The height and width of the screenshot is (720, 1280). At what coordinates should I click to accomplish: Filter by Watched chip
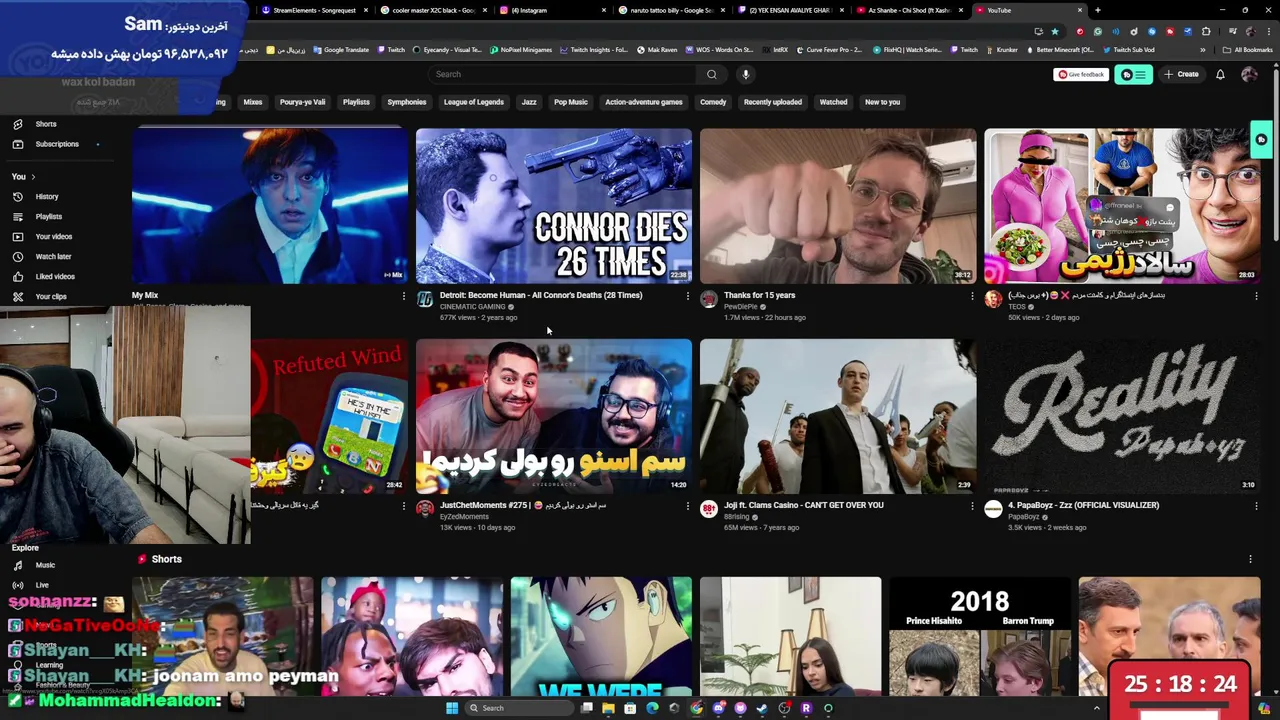(833, 102)
